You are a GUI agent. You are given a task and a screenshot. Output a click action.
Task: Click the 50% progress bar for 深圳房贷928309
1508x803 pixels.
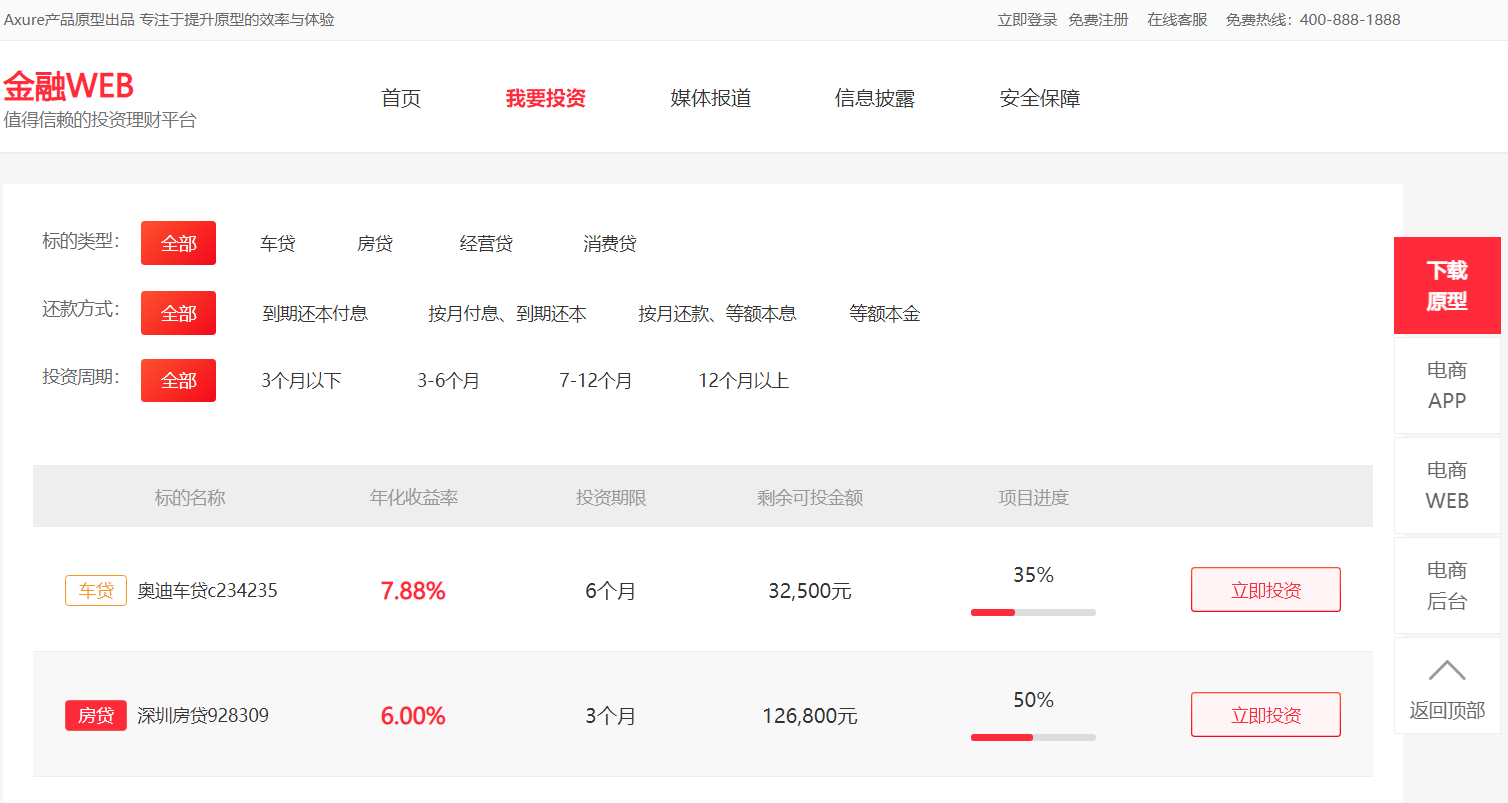coord(1033,737)
